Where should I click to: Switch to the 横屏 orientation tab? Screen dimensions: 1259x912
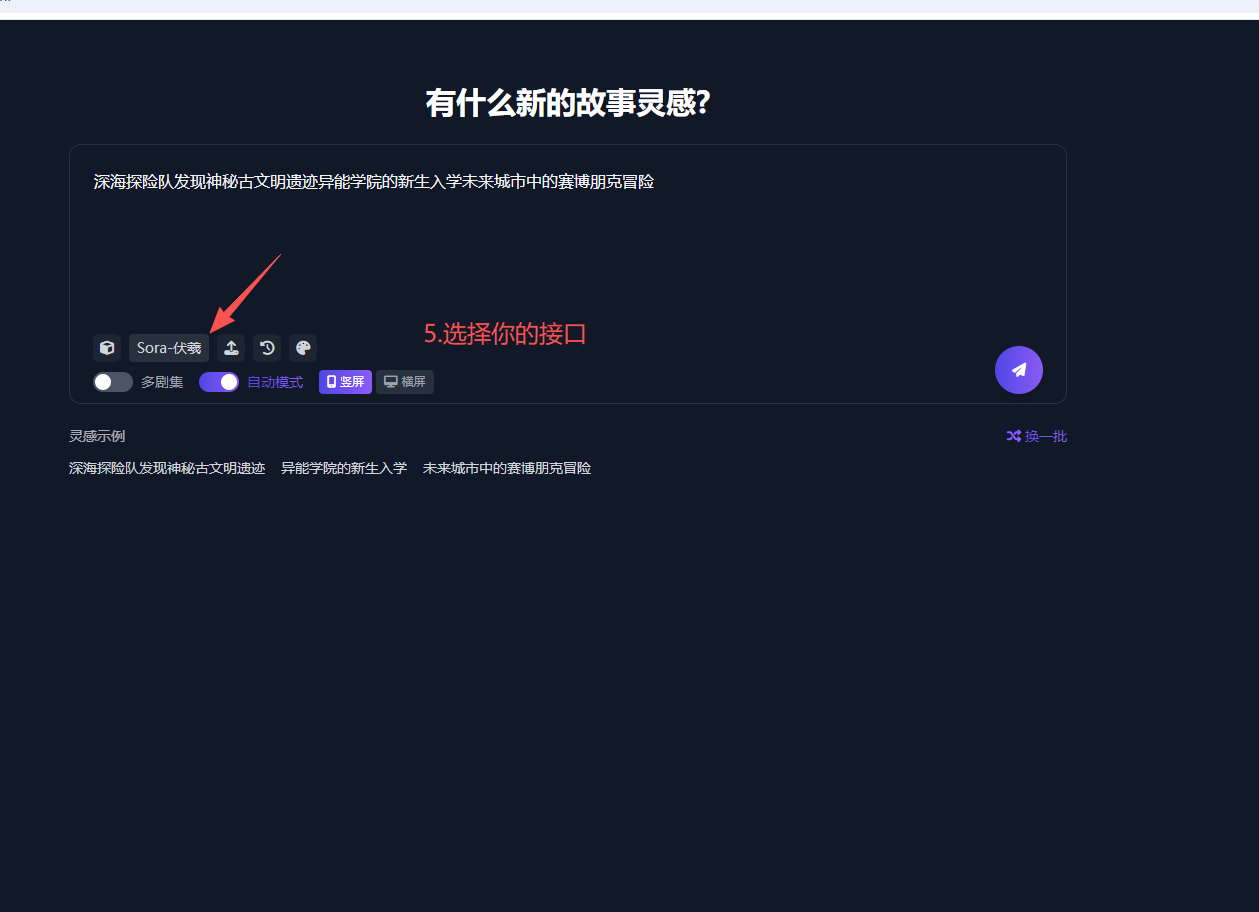tap(404, 381)
